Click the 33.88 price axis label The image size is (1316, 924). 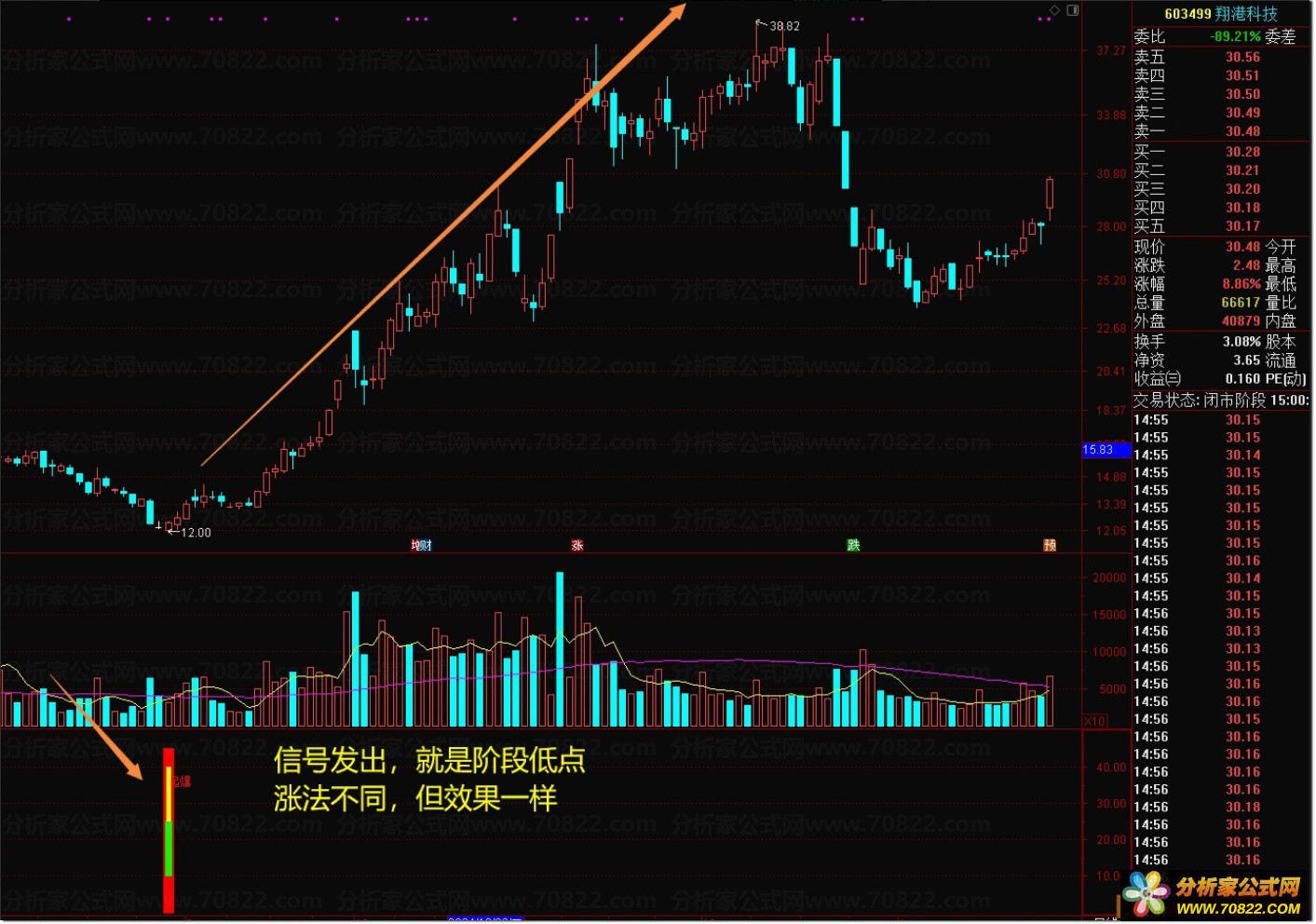point(1111,115)
